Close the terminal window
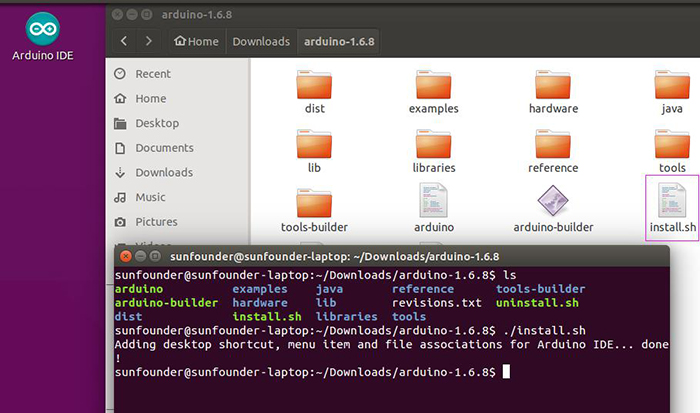700x413 pixels. tap(126, 256)
